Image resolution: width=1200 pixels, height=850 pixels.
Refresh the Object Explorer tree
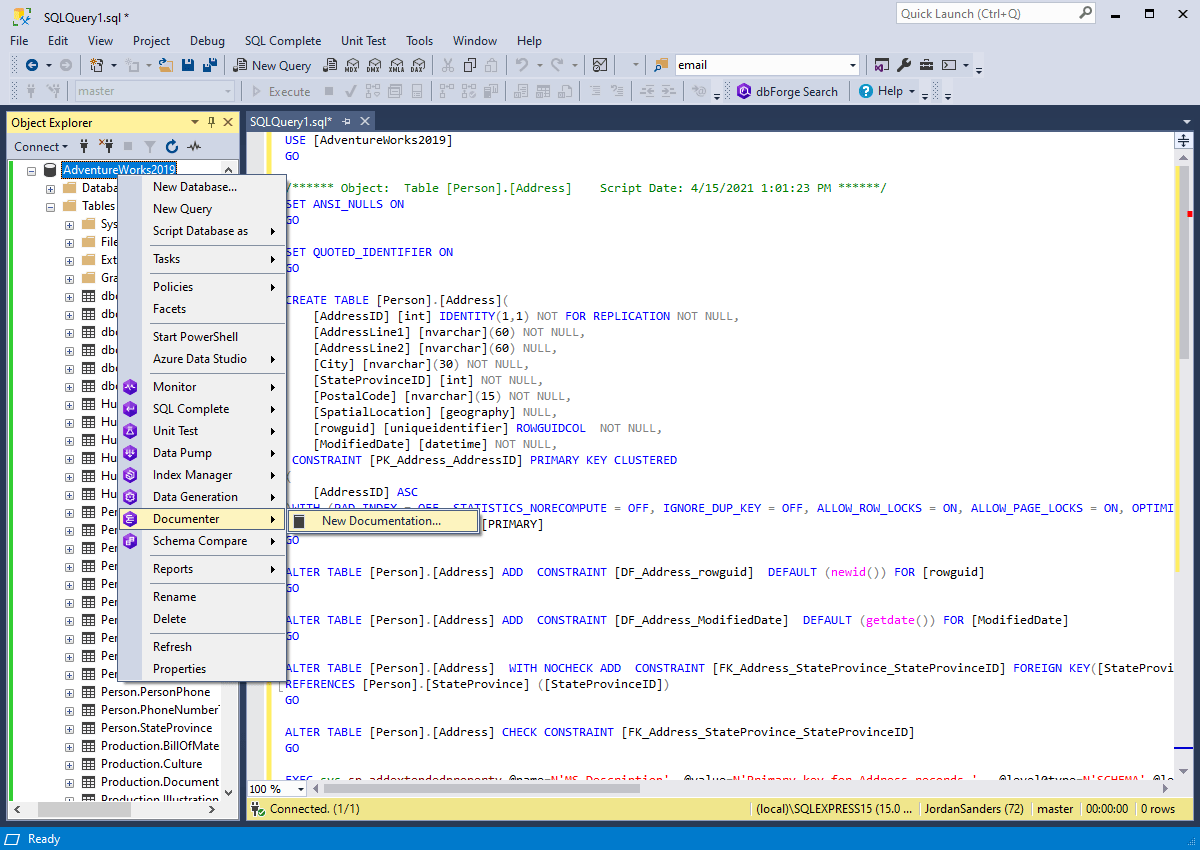click(171, 146)
